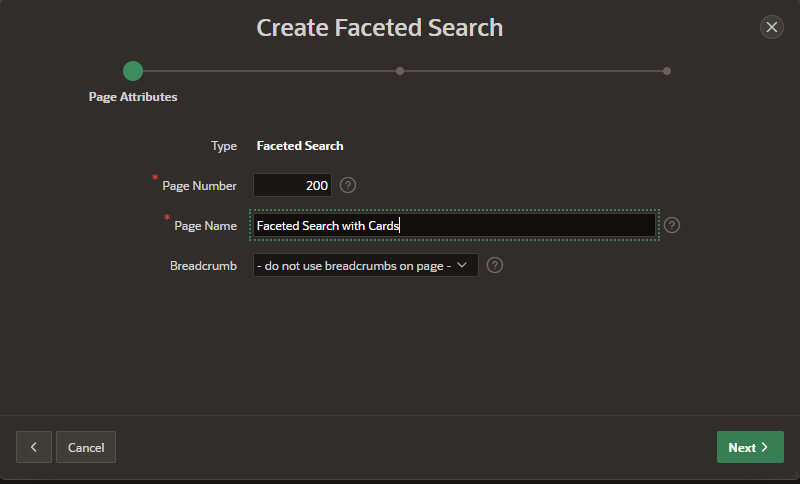Jump to the final wizard step dot
This screenshot has width=800, height=484.
(x=667, y=71)
